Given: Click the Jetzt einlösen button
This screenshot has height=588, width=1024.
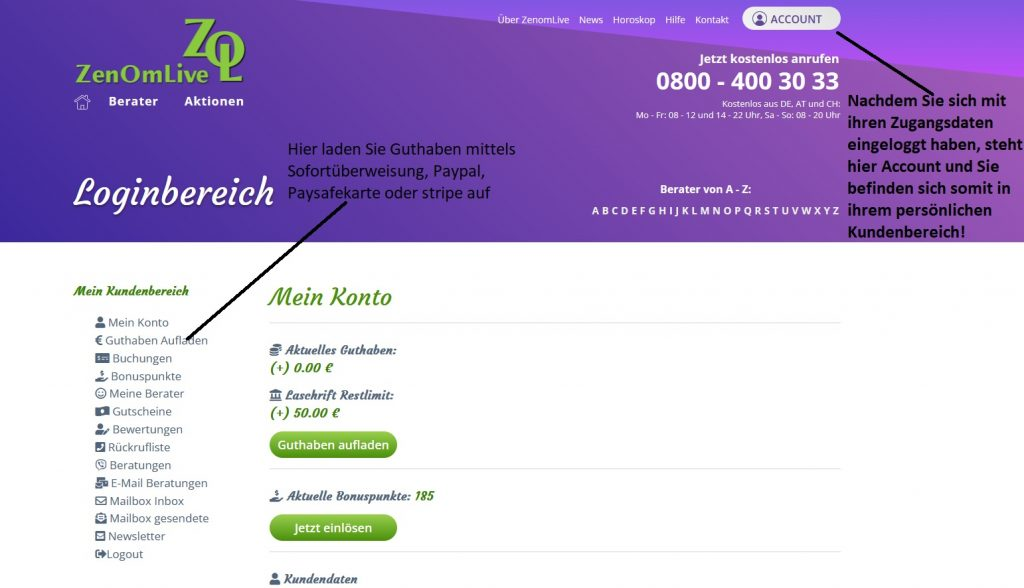Looking at the screenshot, I should point(333,528).
